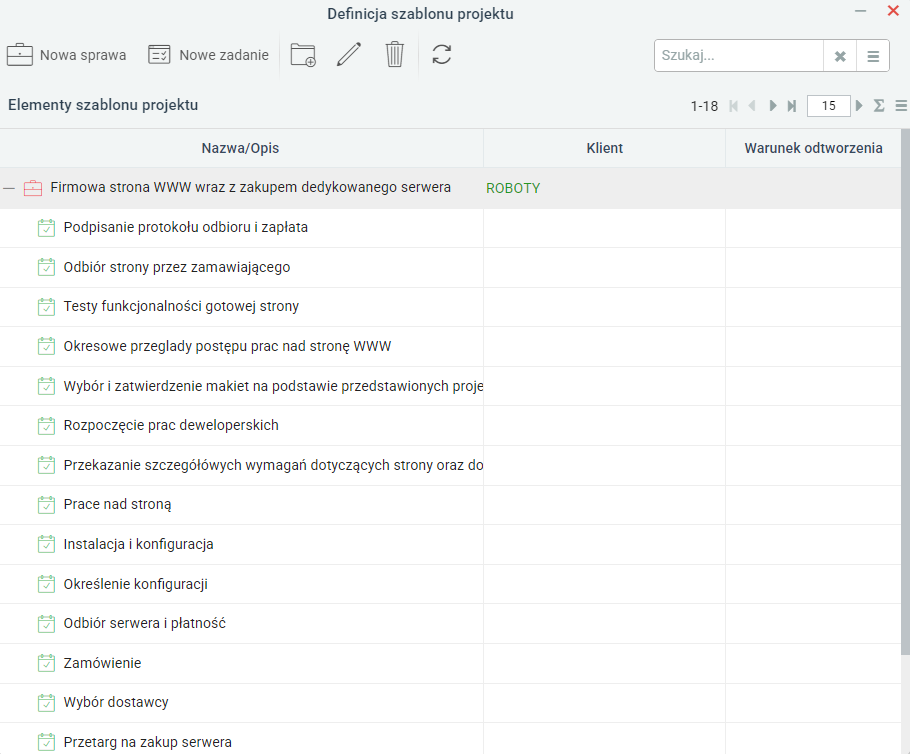
Task: Click the task icon of Wybór i zatwierdzenie makiet
Action: coord(46,386)
